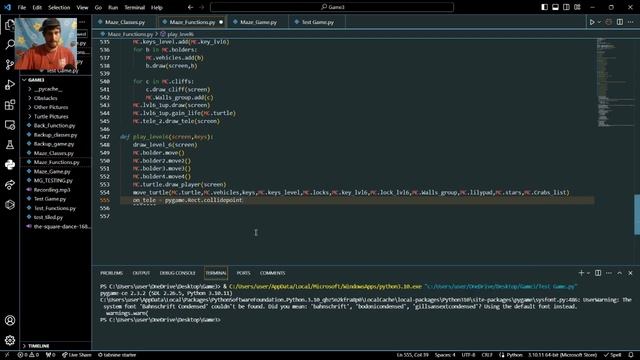Open Recording.mp3 in the explorer
Image resolution: width=640 pixels, height=360 pixels.
(52, 190)
